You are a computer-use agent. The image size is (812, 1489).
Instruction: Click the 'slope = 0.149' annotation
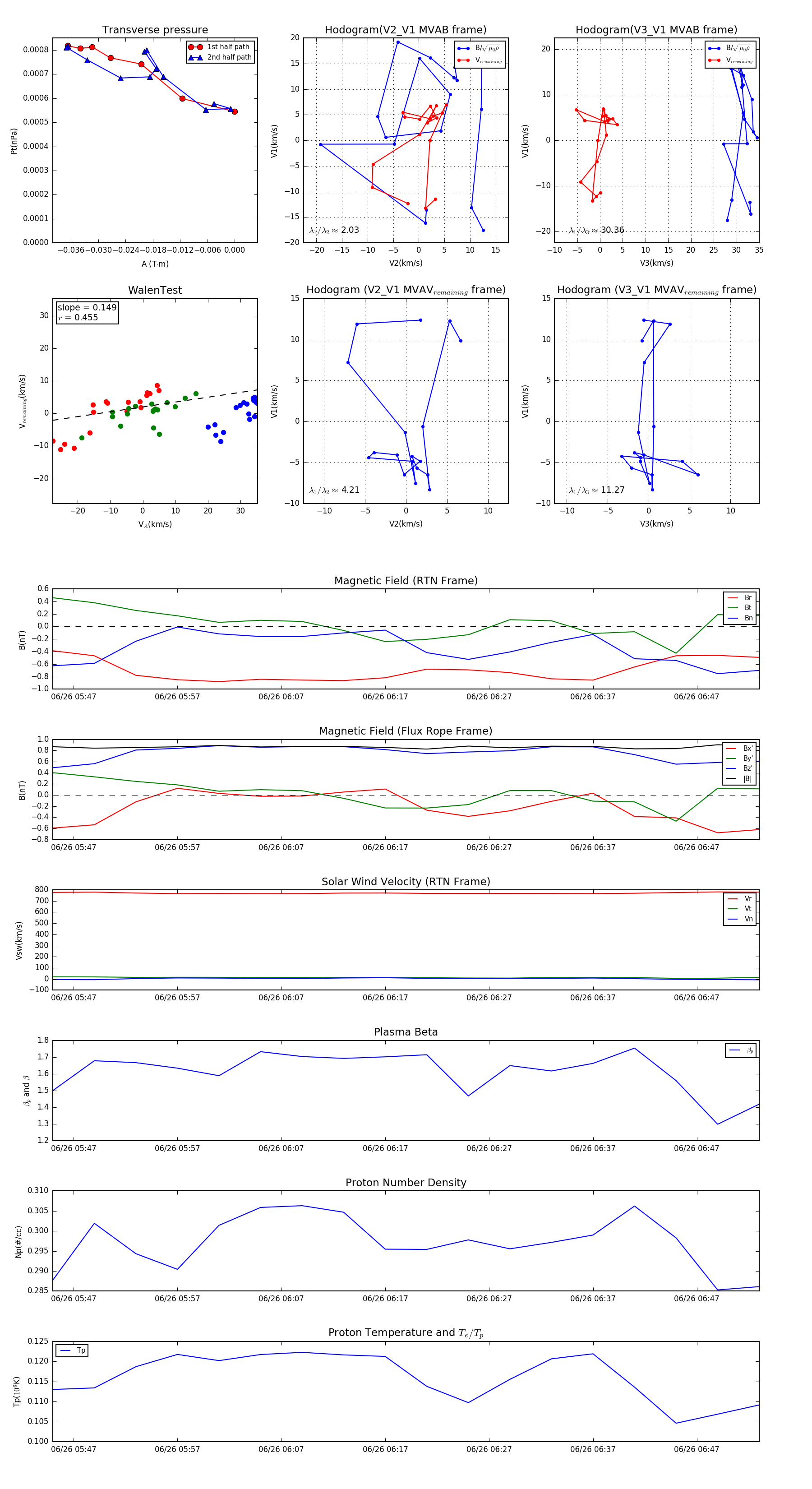(87, 308)
